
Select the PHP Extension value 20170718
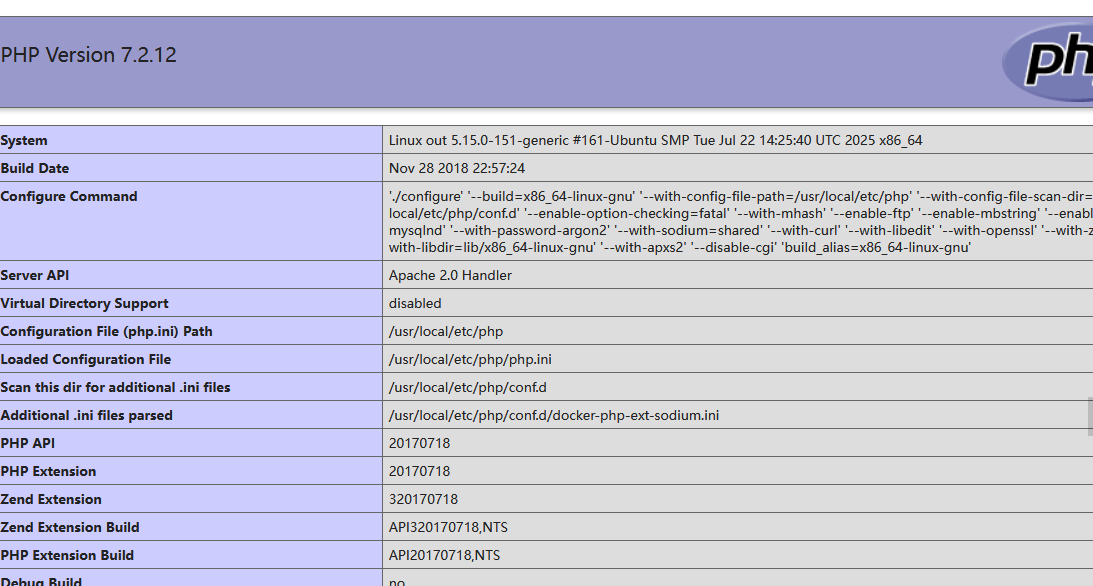tap(420, 471)
